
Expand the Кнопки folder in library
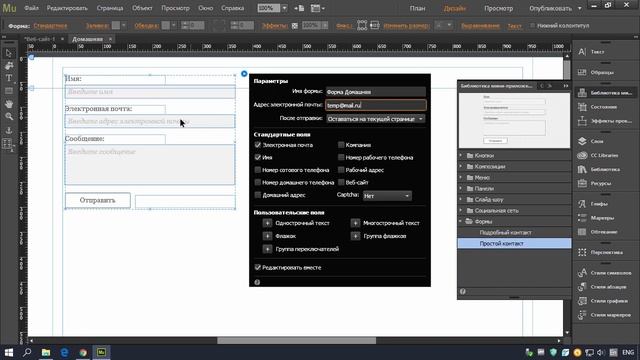point(461,156)
